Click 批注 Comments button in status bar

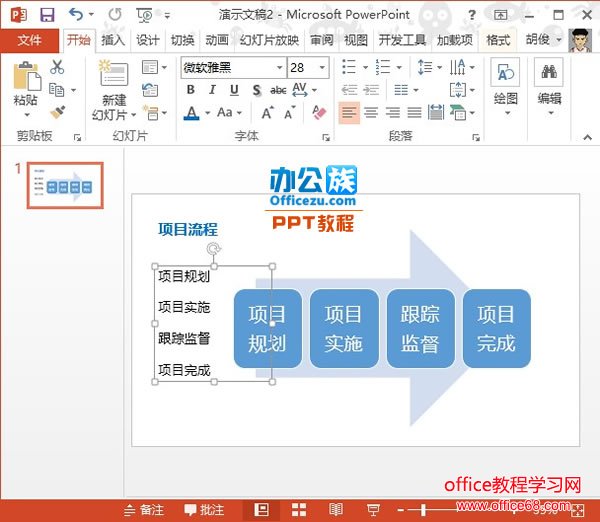click(x=204, y=510)
